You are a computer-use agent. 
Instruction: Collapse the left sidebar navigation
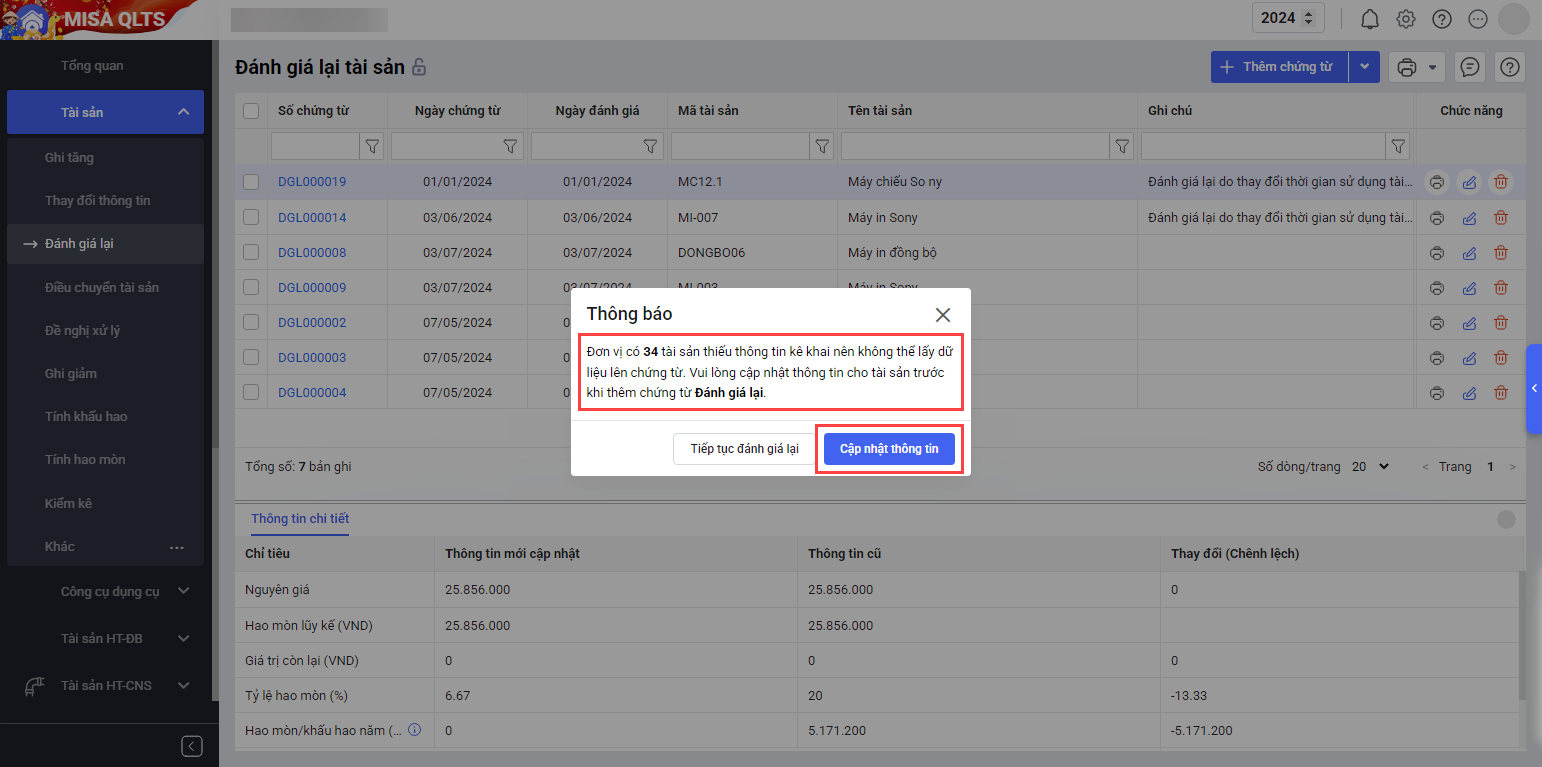click(x=192, y=746)
